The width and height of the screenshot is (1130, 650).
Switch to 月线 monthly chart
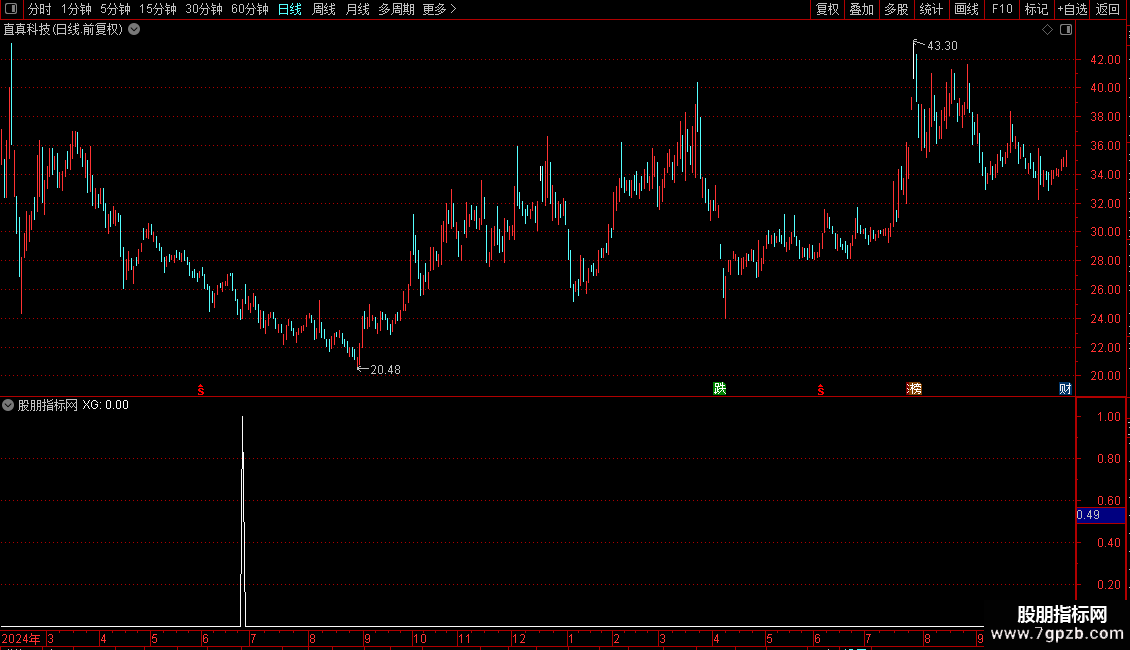(357, 9)
